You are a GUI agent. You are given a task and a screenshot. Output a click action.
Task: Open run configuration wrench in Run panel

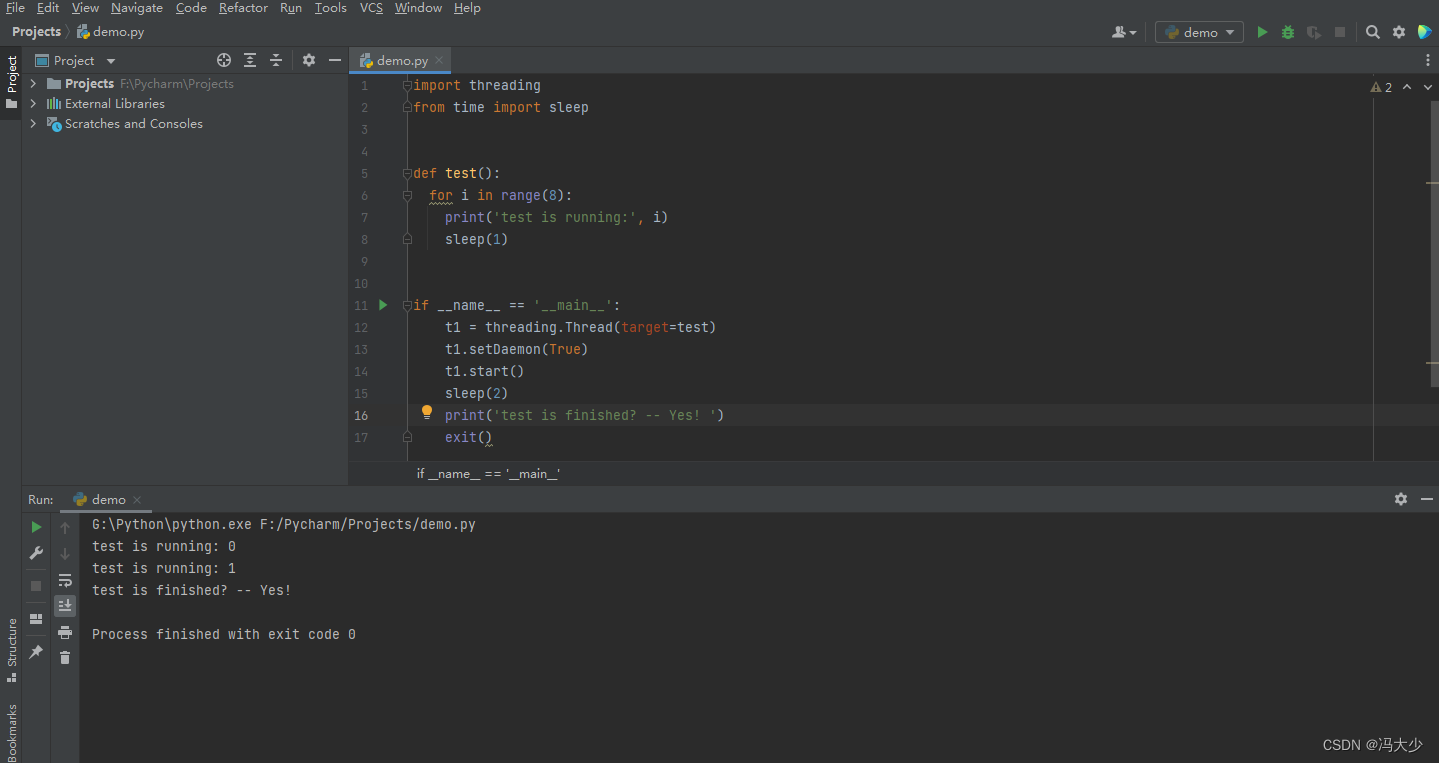[x=36, y=553]
